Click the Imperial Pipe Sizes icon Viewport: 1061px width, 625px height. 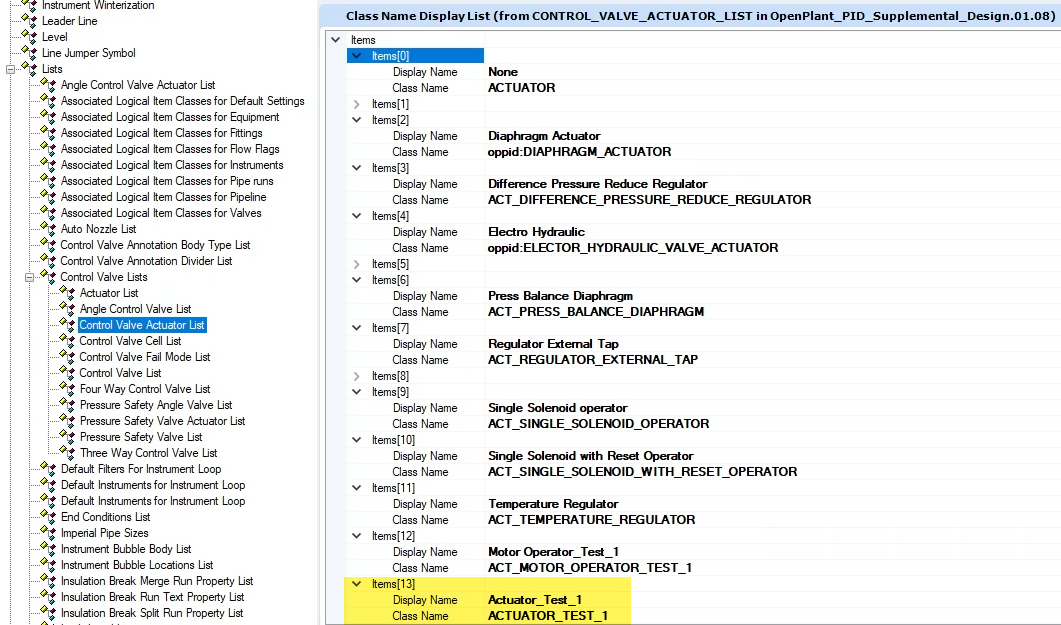point(48,533)
